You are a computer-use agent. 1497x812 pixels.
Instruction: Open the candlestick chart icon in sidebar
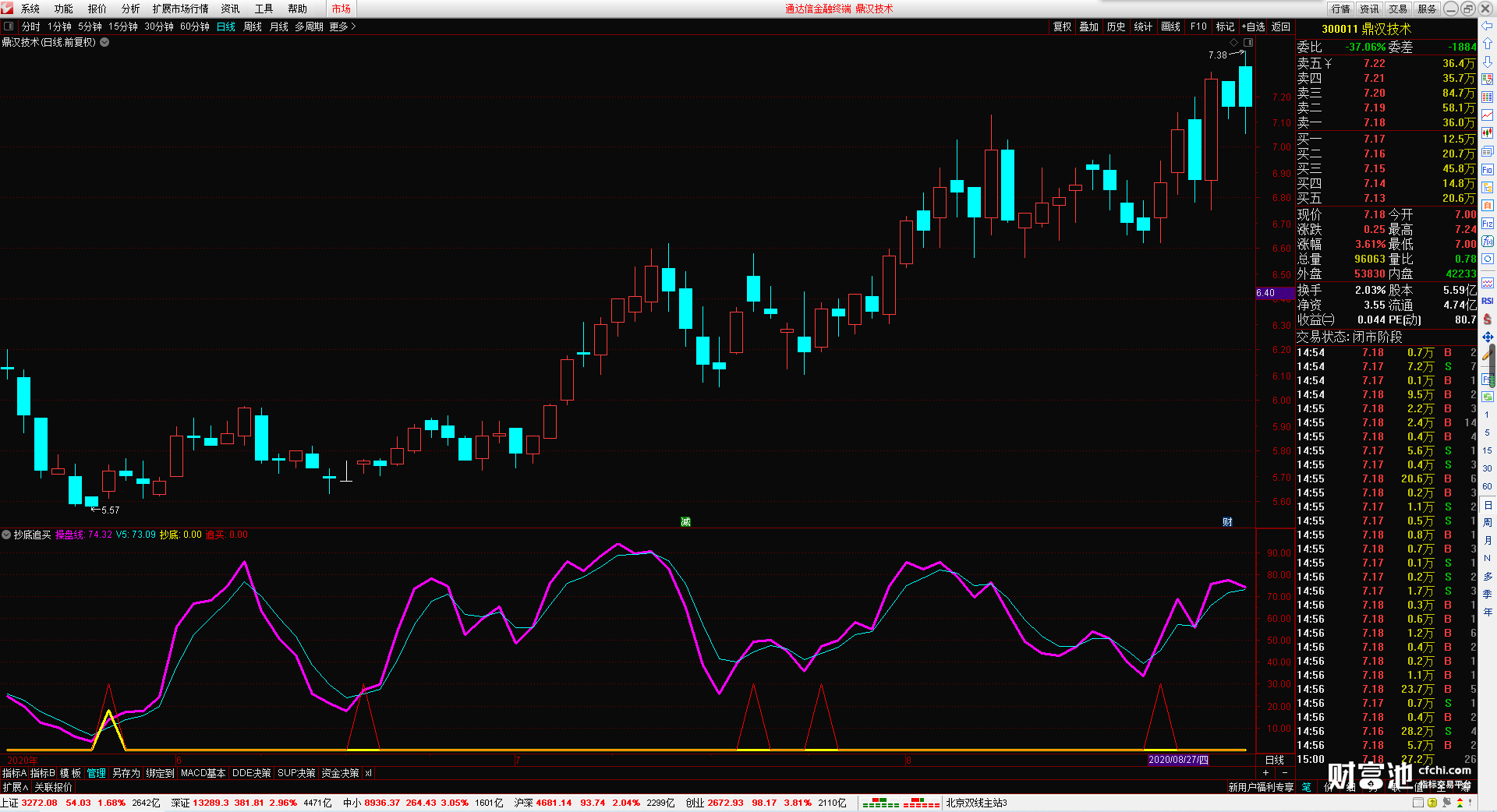[1488, 133]
